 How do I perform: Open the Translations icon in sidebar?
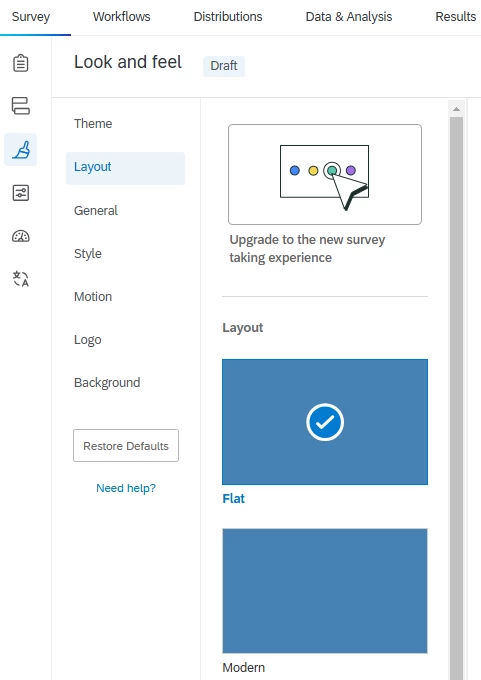pos(20,278)
